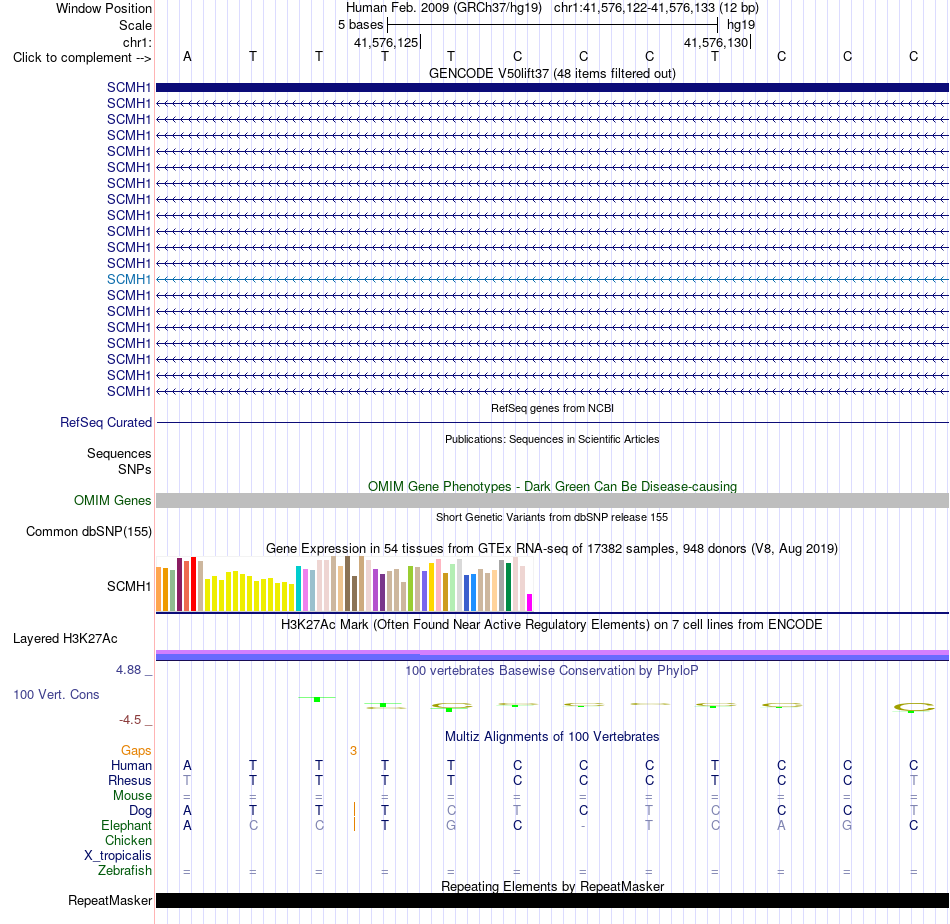Click the -4.5 PhyloP lower scale value
The height and width of the screenshot is (924, 950).
(x=130, y=720)
